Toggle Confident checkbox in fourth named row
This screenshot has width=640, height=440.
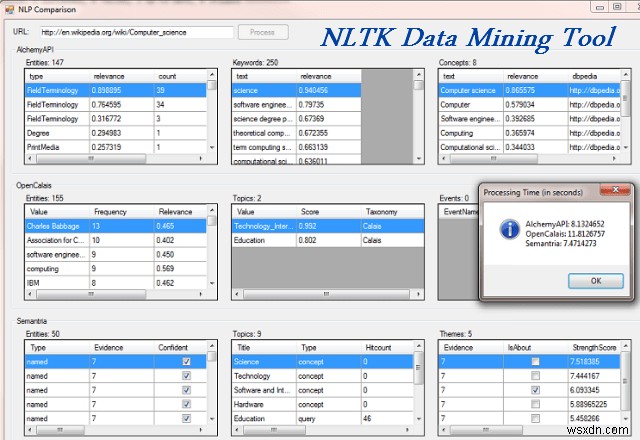(186, 404)
